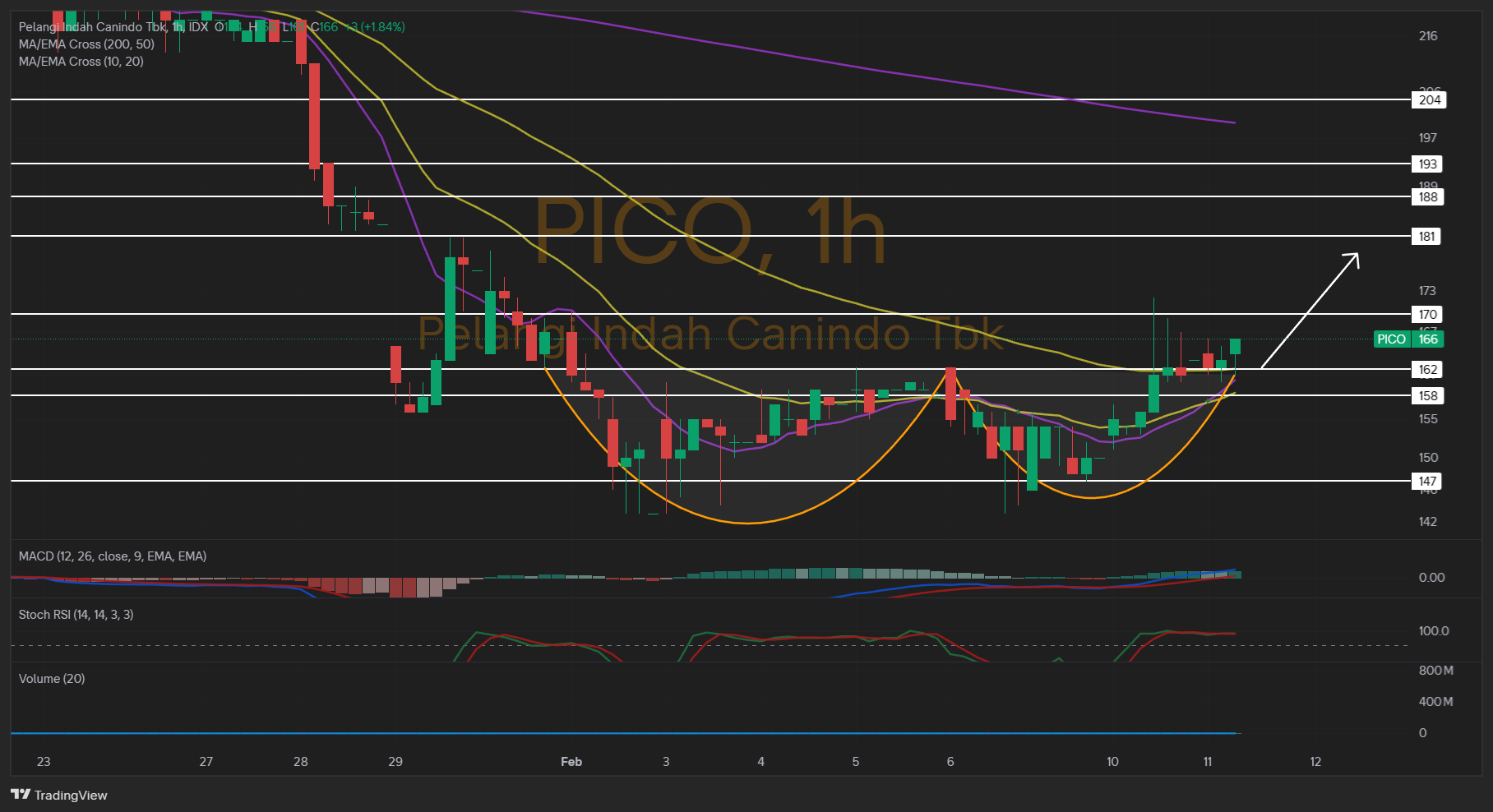Click the 150 value on the price axis
Screen dimensions: 1493x812
1428,458
